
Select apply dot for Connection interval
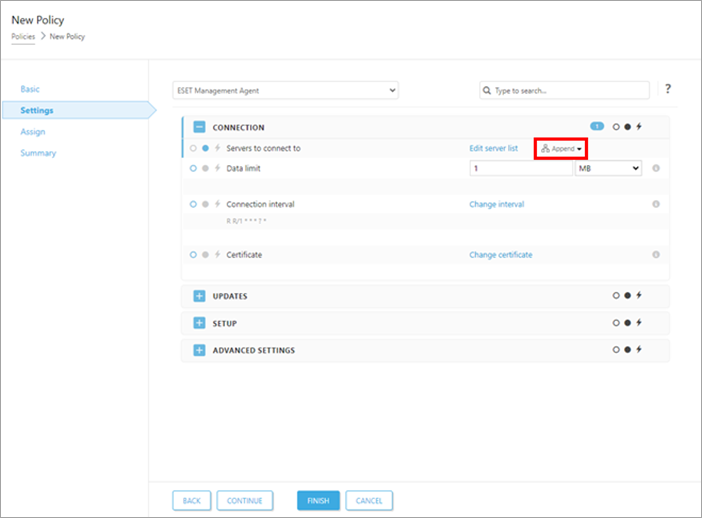point(205,204)
